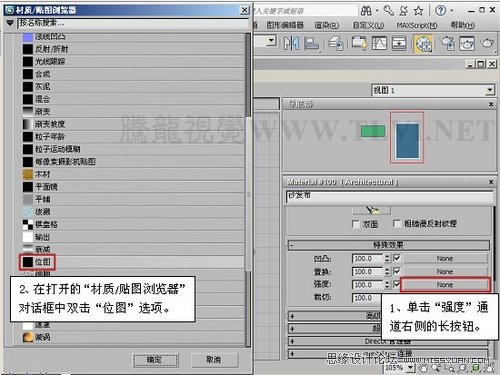Open the 渲染(R) menu

click(x=327, y=25)
